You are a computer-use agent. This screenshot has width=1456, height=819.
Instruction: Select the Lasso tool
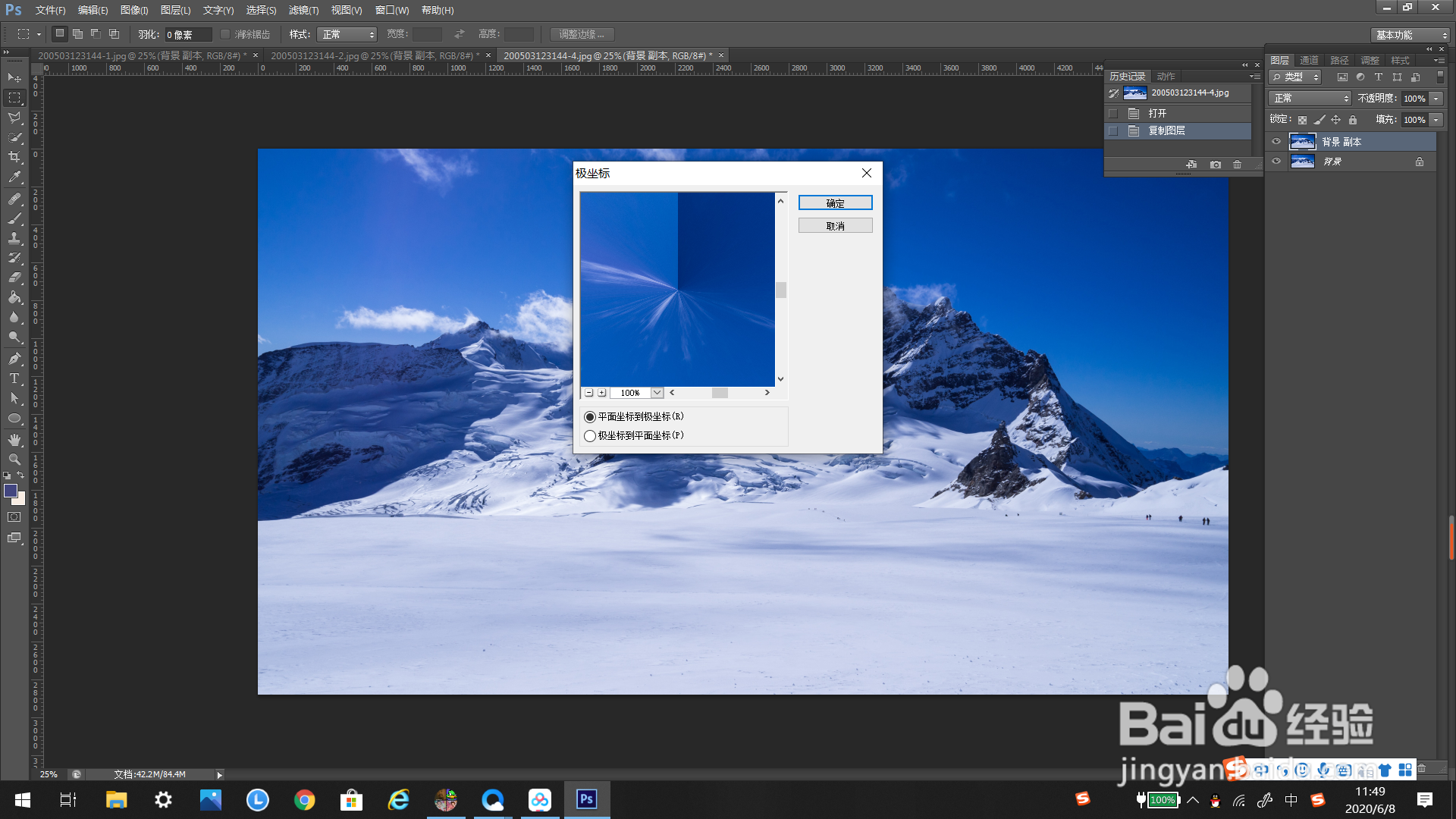14,118
